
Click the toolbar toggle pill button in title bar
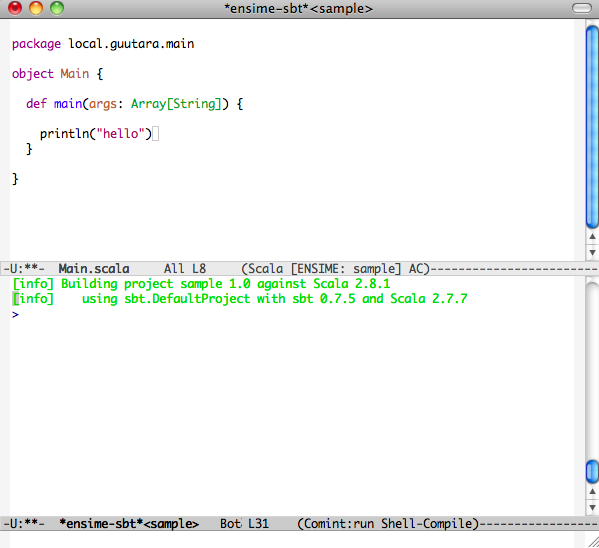581,8
